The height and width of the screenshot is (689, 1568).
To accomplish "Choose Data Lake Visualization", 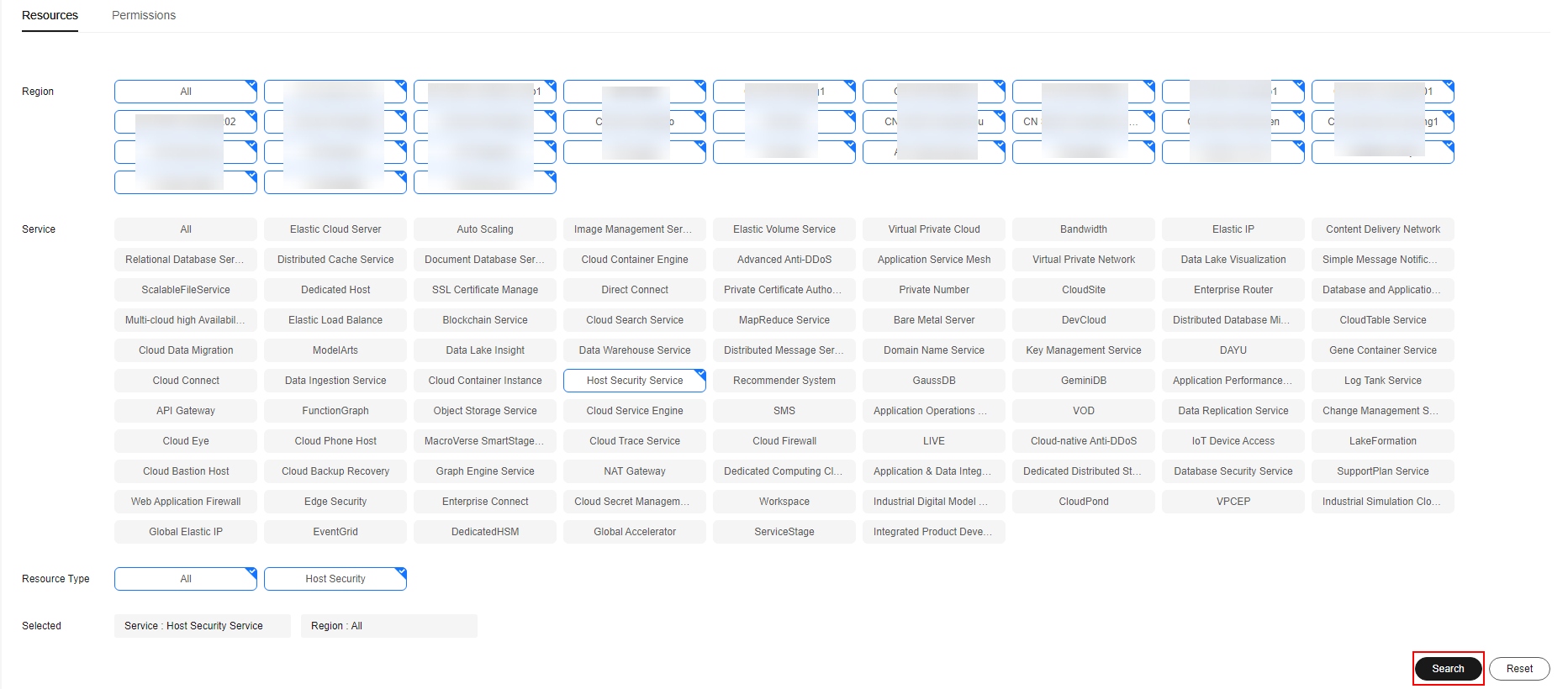I will [x=1233, y=260].
